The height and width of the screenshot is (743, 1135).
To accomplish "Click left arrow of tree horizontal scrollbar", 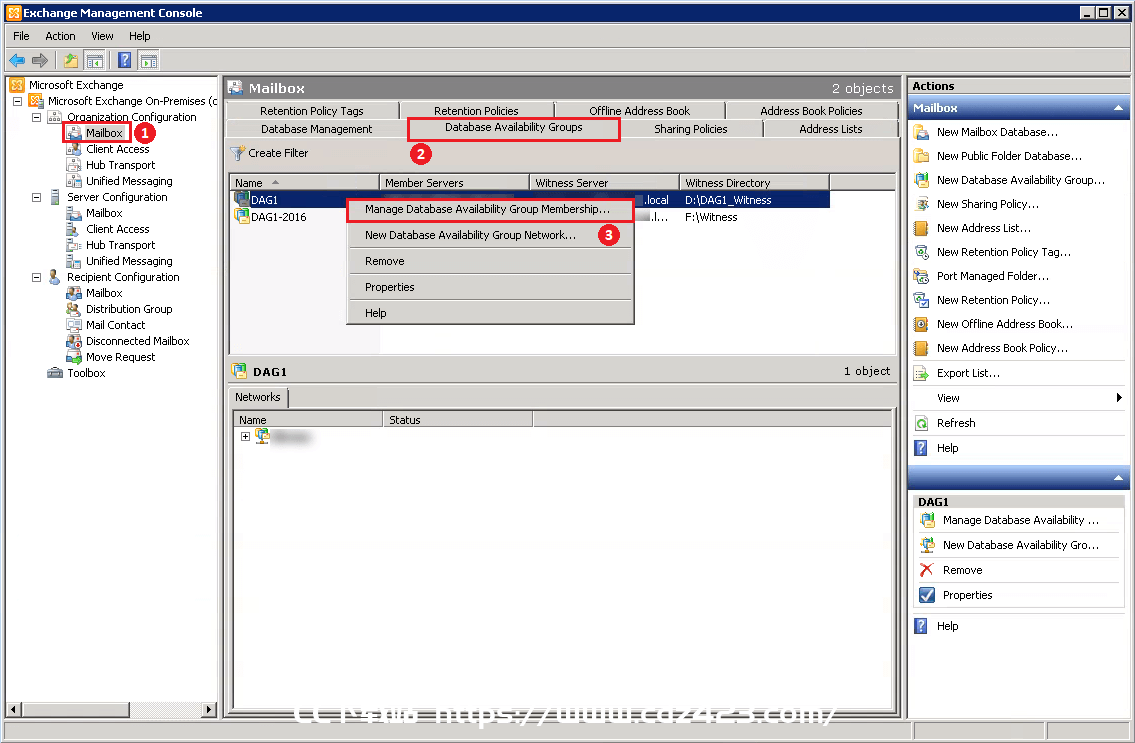I will [x=13, y=710].
